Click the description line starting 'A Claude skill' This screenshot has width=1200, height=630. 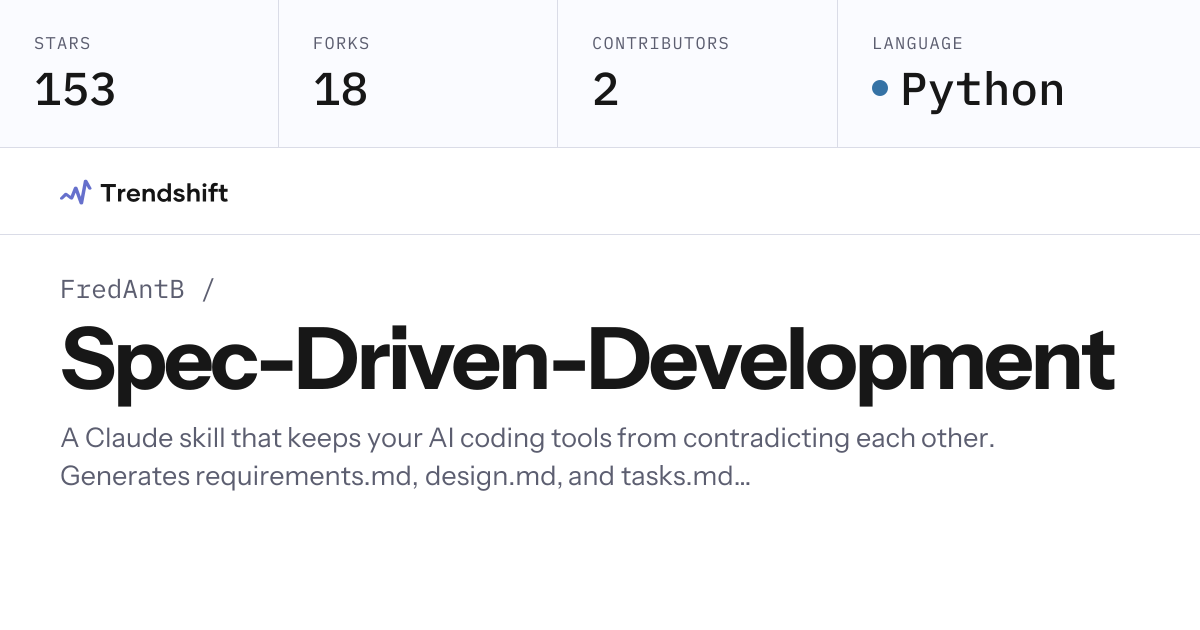528,439
